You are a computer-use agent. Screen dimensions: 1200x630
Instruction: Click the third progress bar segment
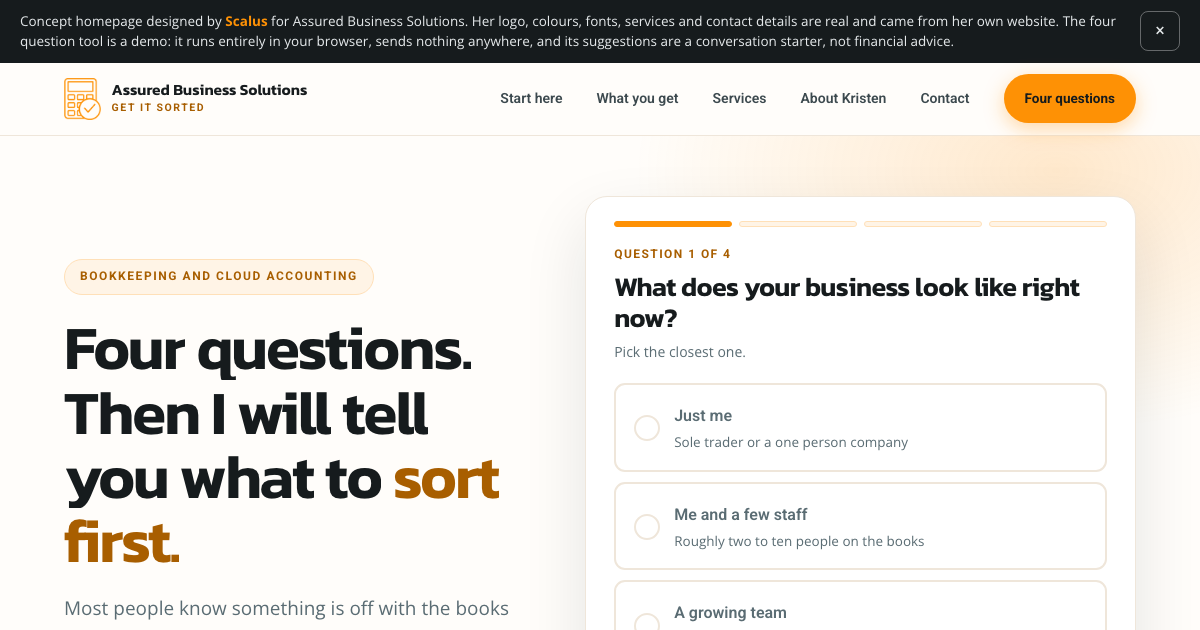point(923,224)
